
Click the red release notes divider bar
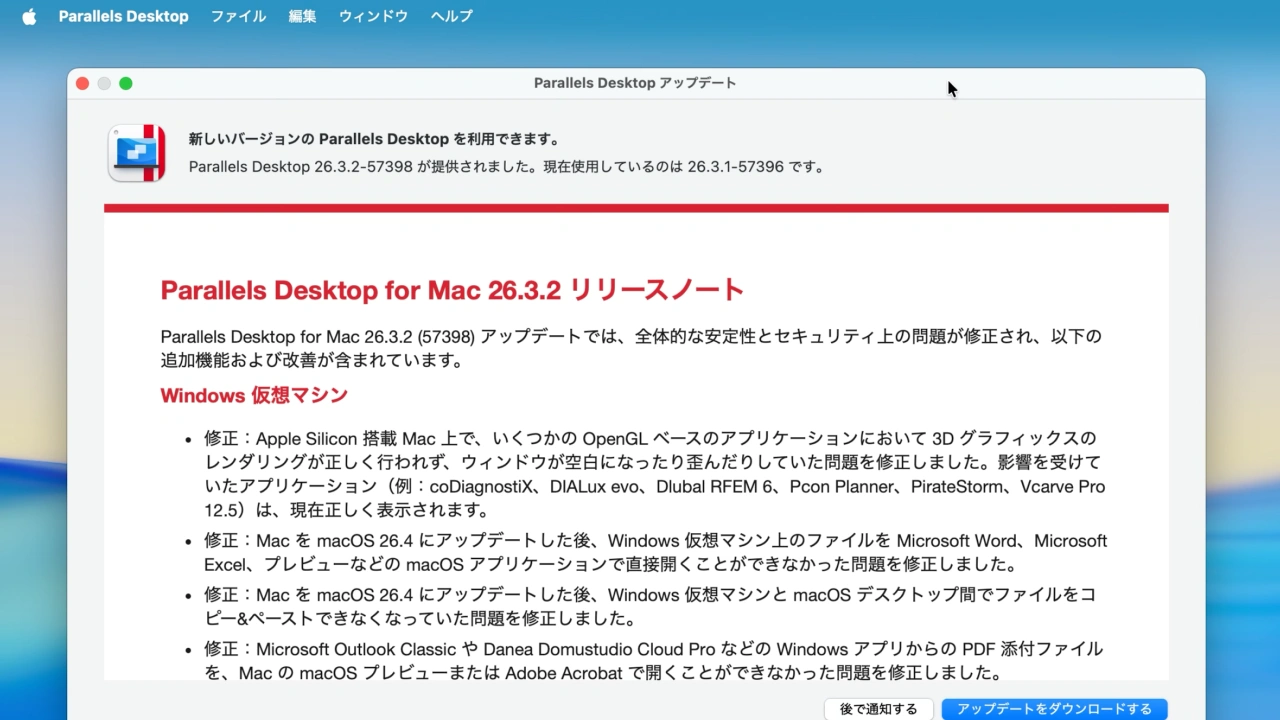click(636, 208)
